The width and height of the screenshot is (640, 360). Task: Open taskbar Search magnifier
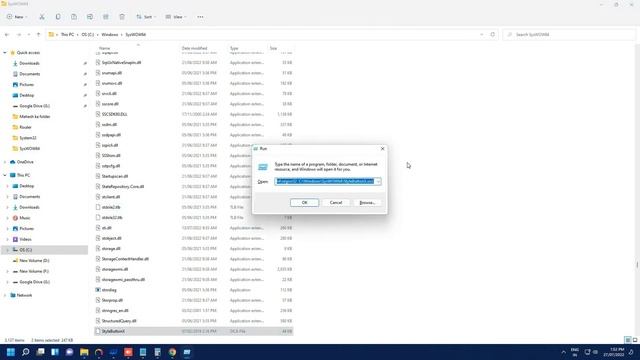click(x=25, y=352)
